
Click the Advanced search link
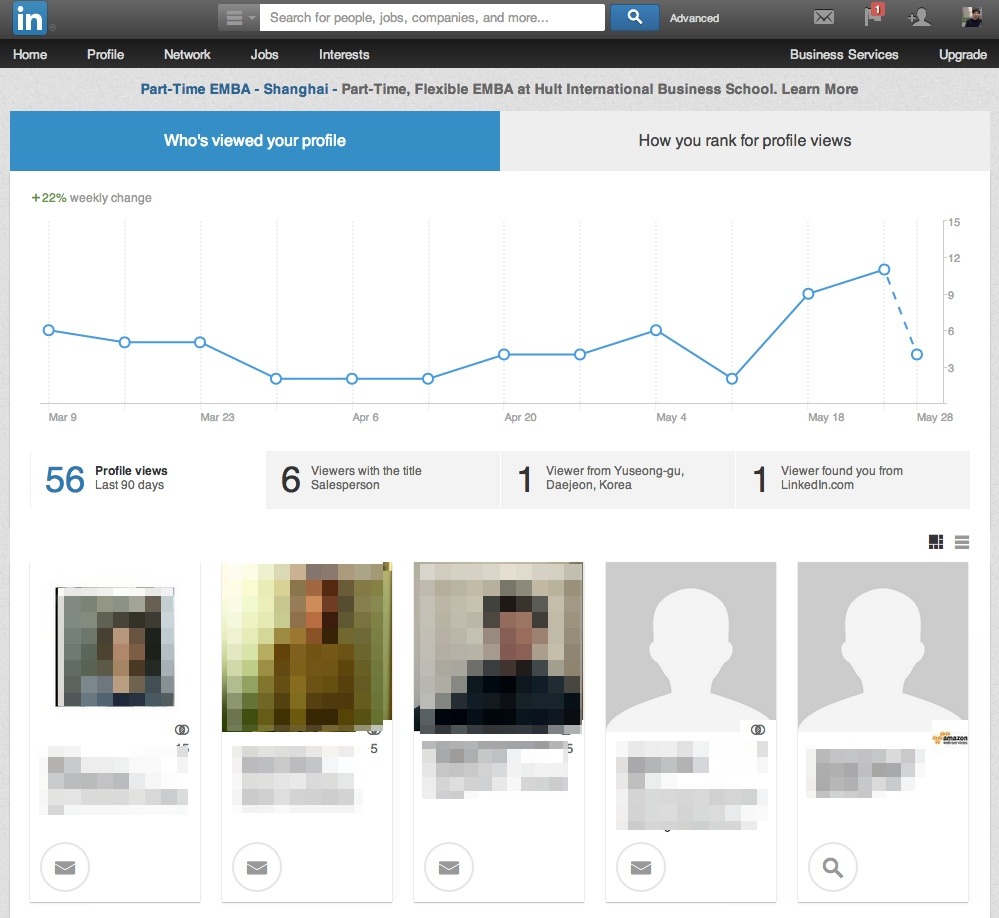[x=694, y=18]
